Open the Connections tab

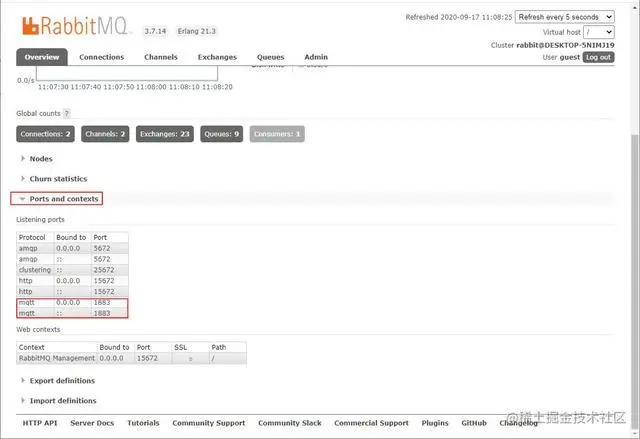point(102,57)
